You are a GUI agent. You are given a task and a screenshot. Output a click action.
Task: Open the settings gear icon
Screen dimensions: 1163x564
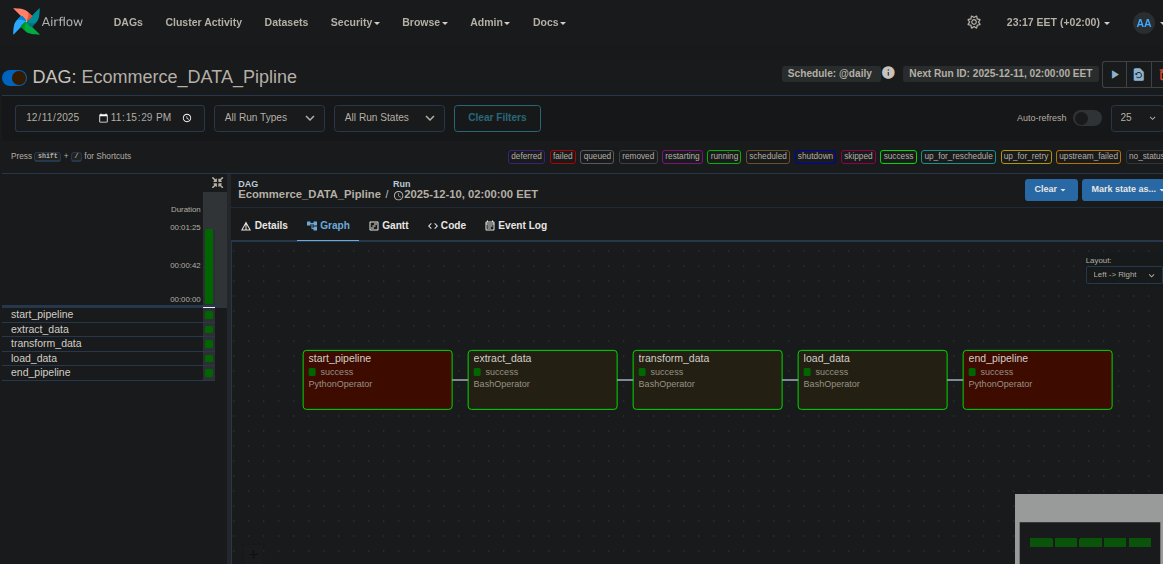click(x=974, y=22)
